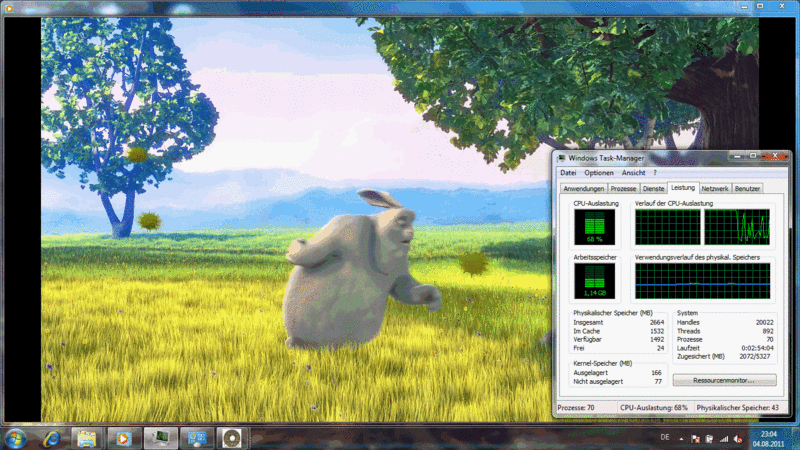
Task: Switch to Task Manager taskbar icon
Action: (x=160, y=438)
